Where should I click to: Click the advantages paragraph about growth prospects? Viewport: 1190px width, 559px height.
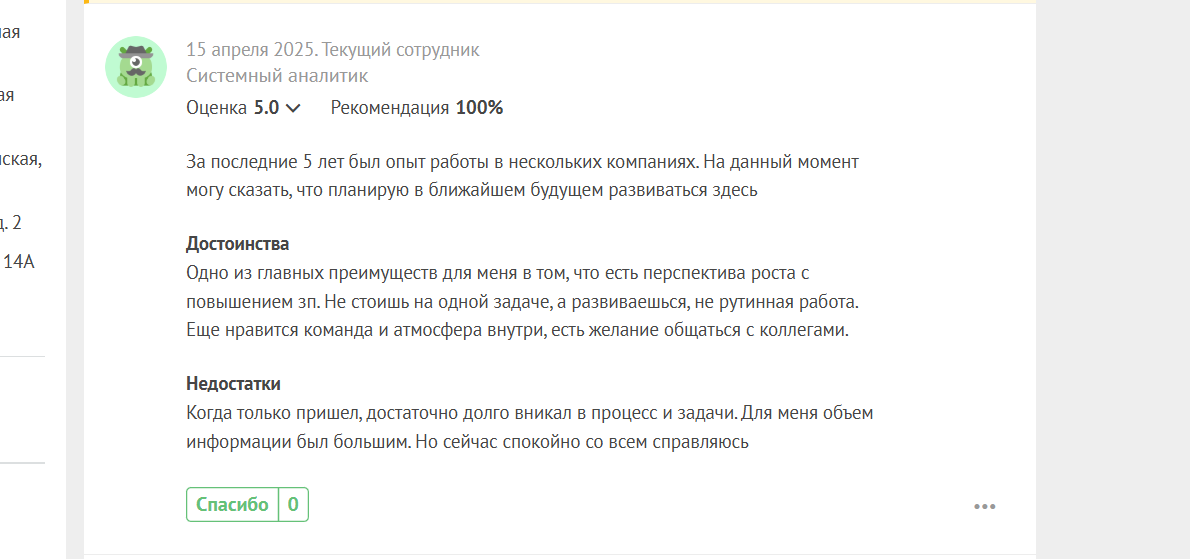point(522,301)
